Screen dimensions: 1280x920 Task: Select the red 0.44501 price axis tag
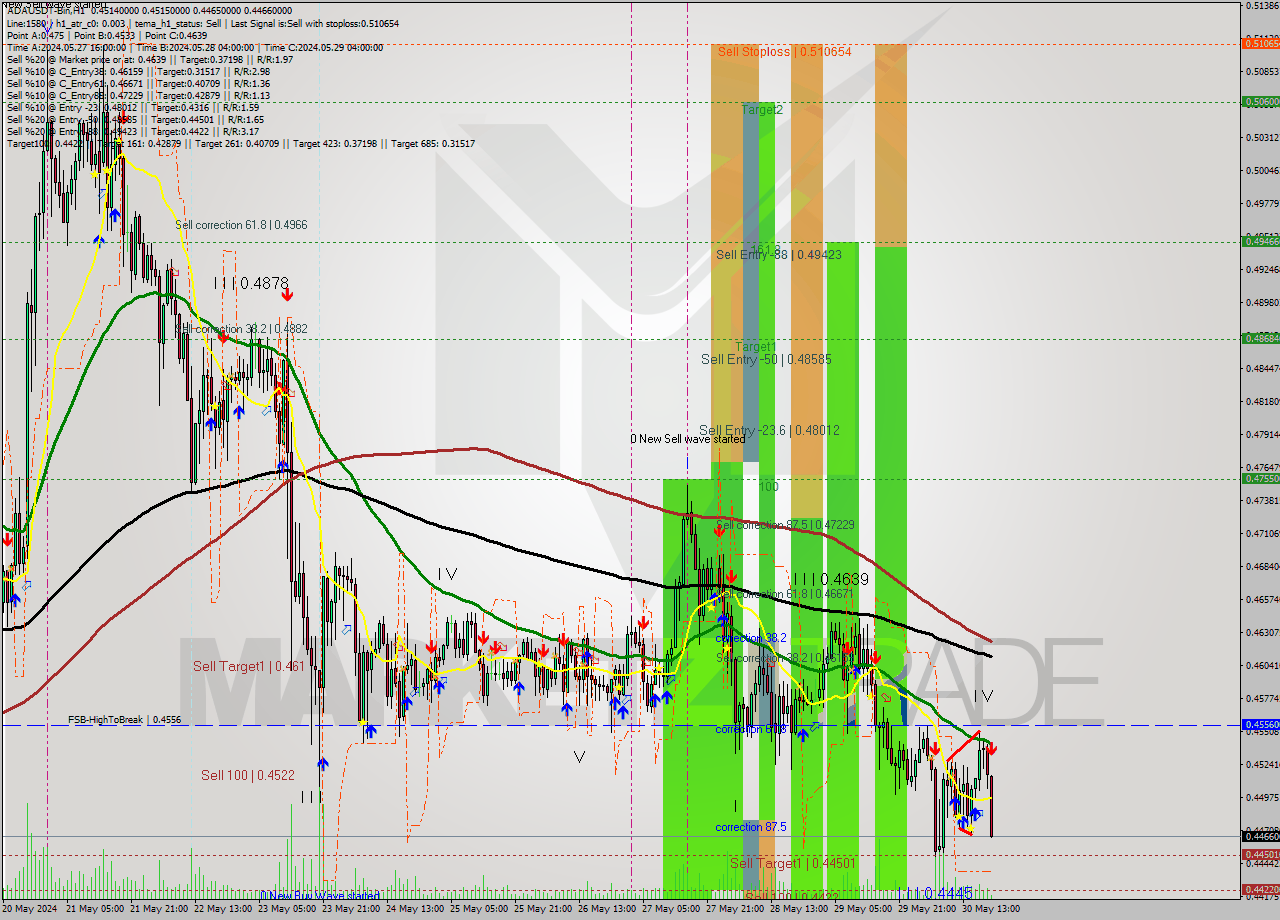tap(1260, 854)
